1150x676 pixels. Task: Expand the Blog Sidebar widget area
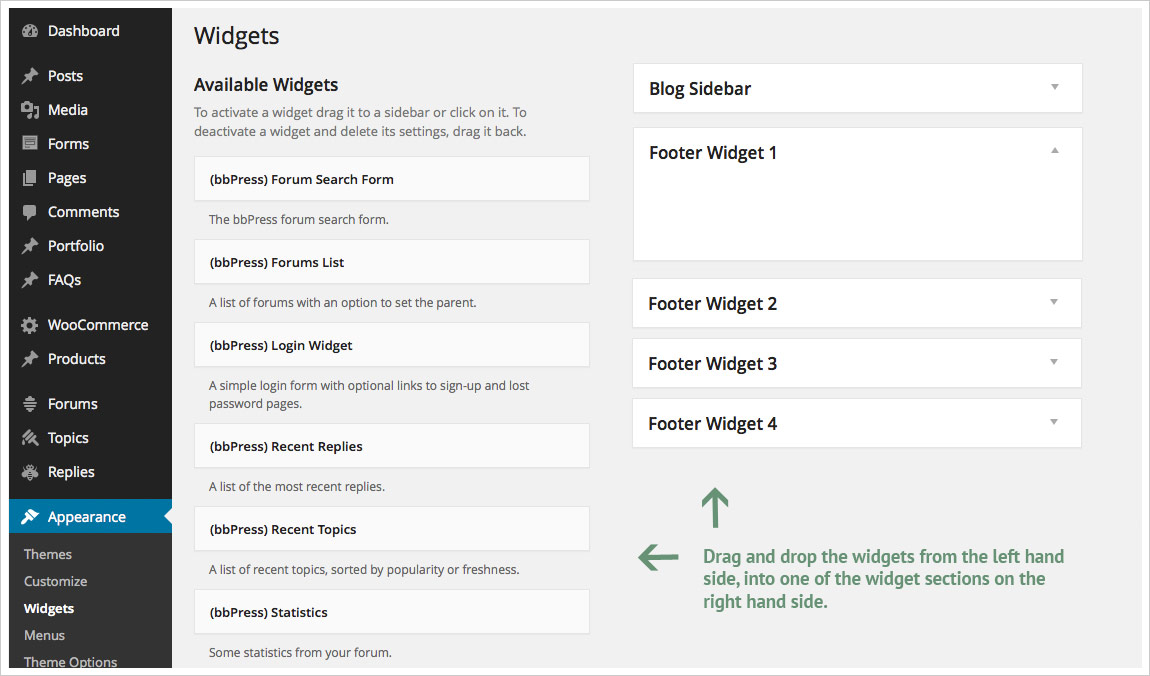pyautogui.click(x=1054, y=87)
